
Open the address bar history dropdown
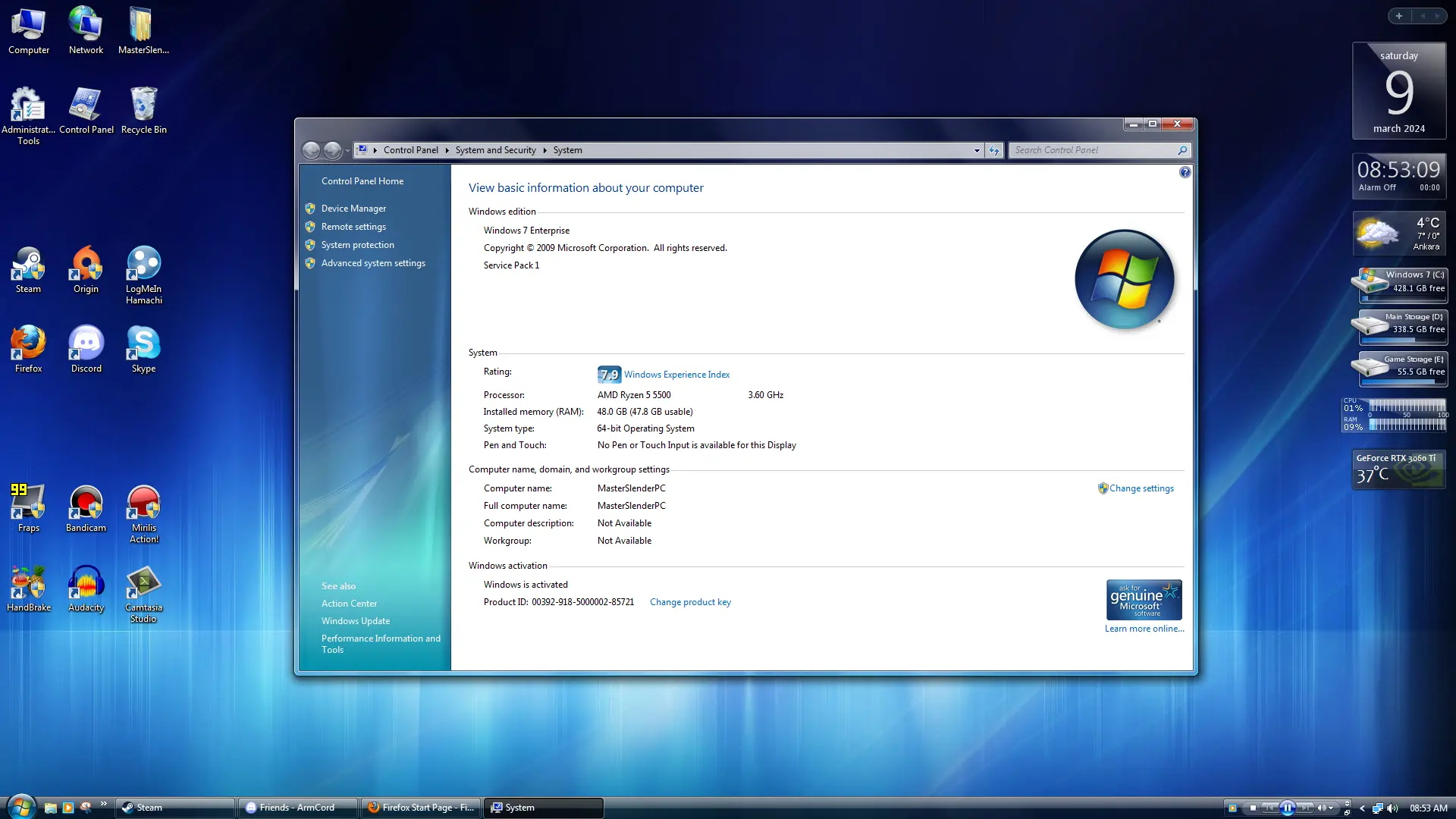[977, 150]
